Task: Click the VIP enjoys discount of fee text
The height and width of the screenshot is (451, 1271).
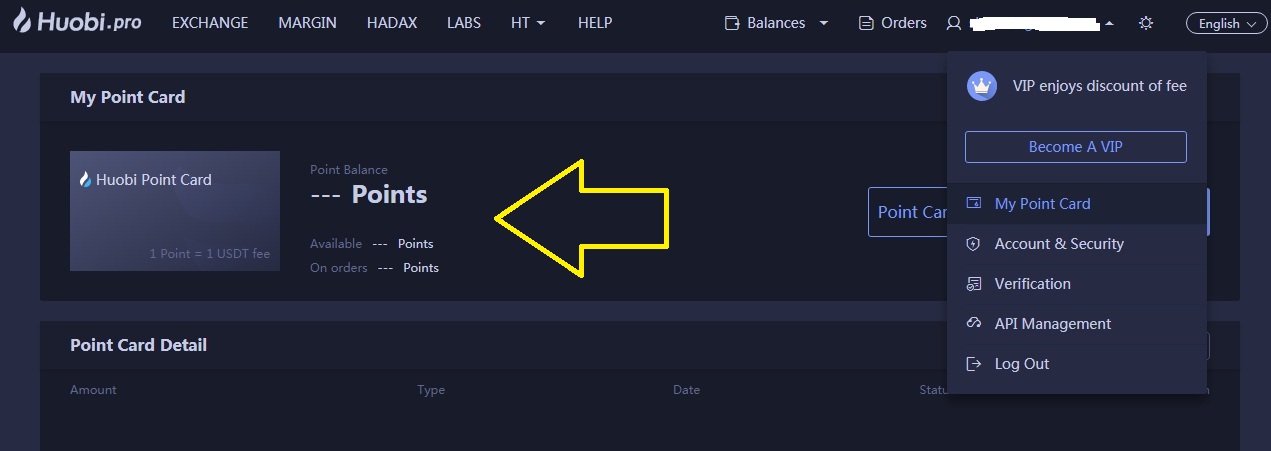Action: pyautogui.click(x=1100, y=86)
